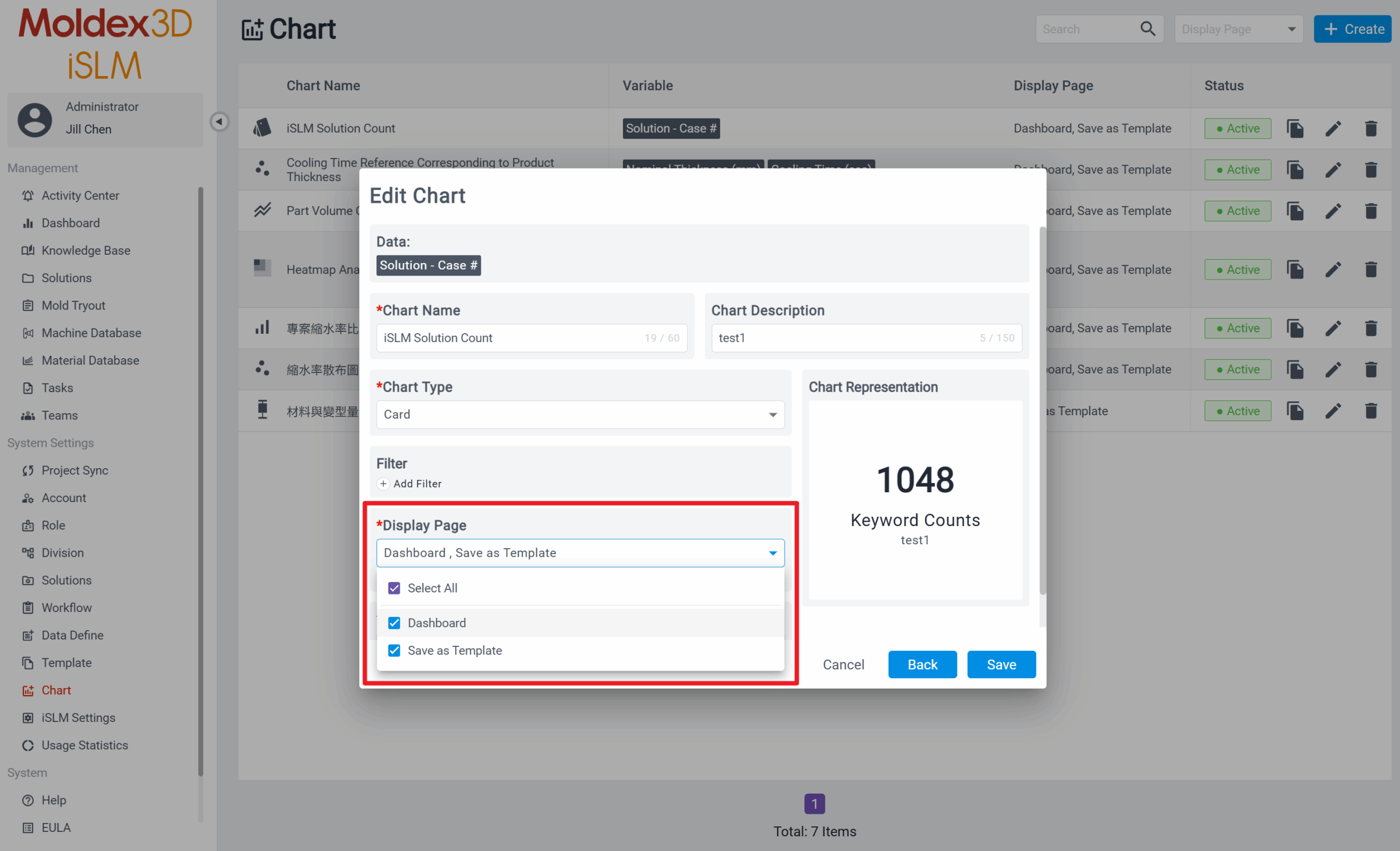Uncheck the Save as Template option
Viewport: 1400px width, 851px height.
(x=394, y=650)
